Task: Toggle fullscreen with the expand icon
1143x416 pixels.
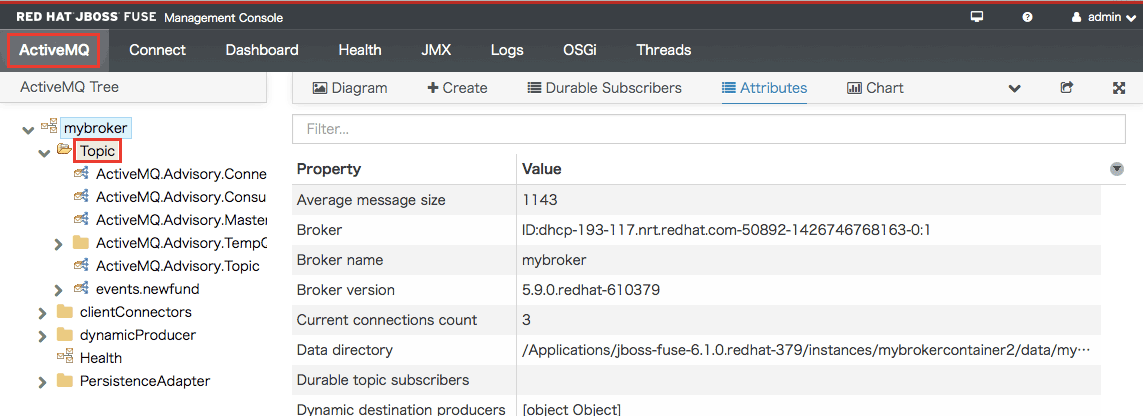Action: [1120, 88]
